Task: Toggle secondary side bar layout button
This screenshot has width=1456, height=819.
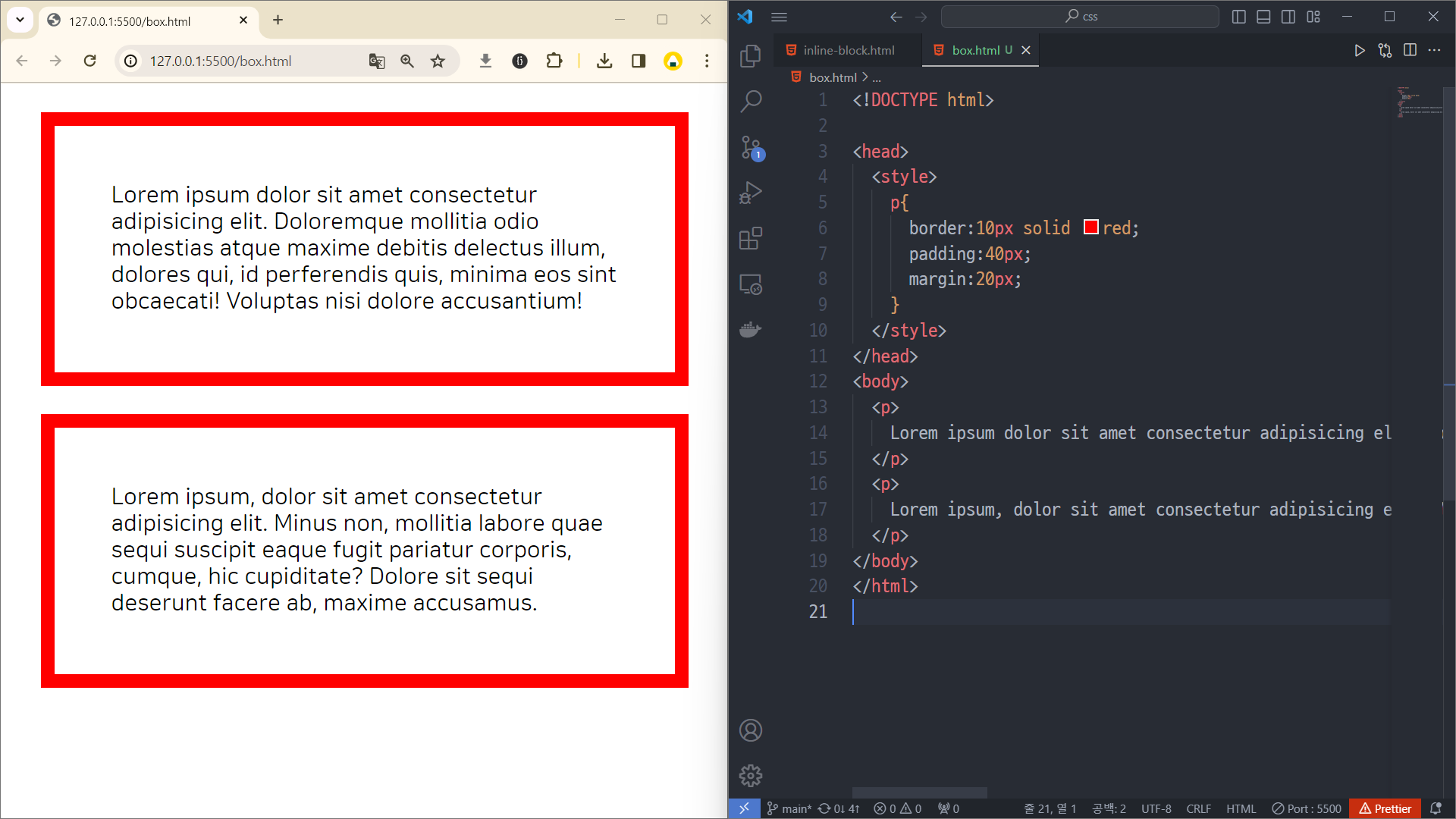Action: [x=1288, y=17]
